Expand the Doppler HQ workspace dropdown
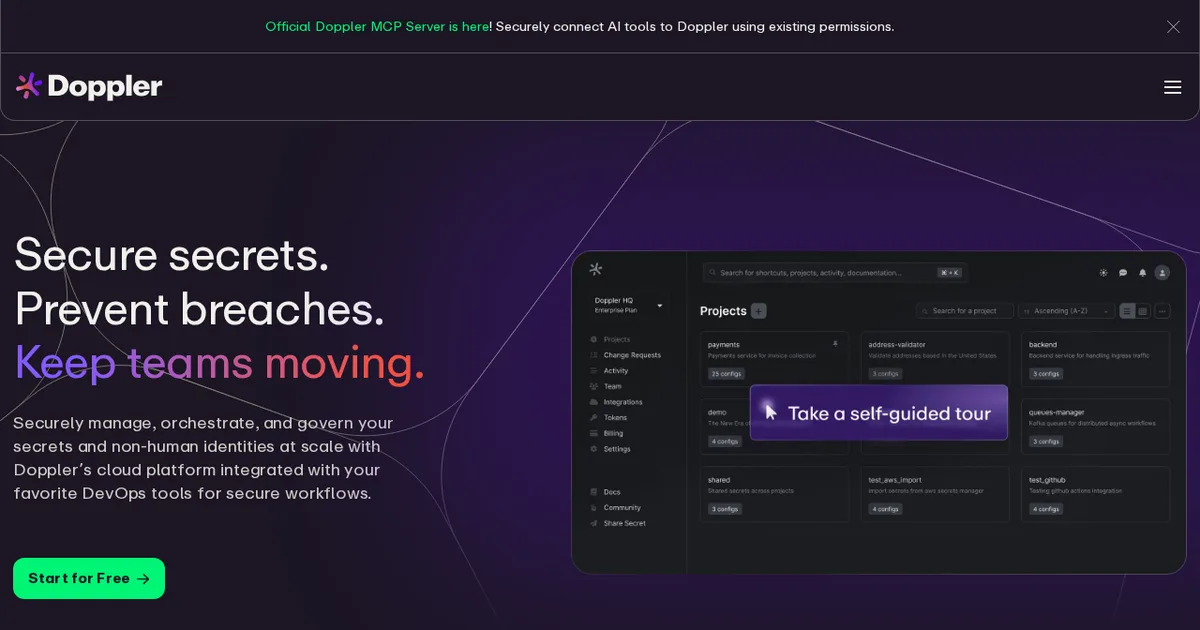This screenshot has height=630, width=1200. [628, 305]
